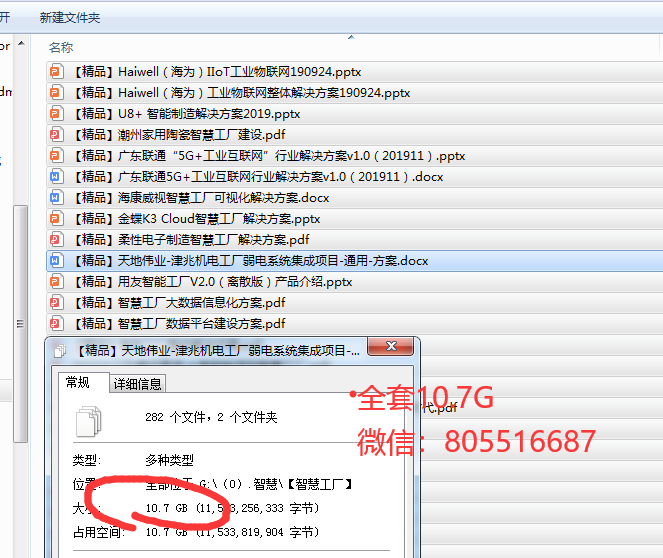Viewport: 663px width, 558px height.
Task: Click the U8+ 智能制造解决方案2019.pptx icon
Action: click(x=56, y=114)
